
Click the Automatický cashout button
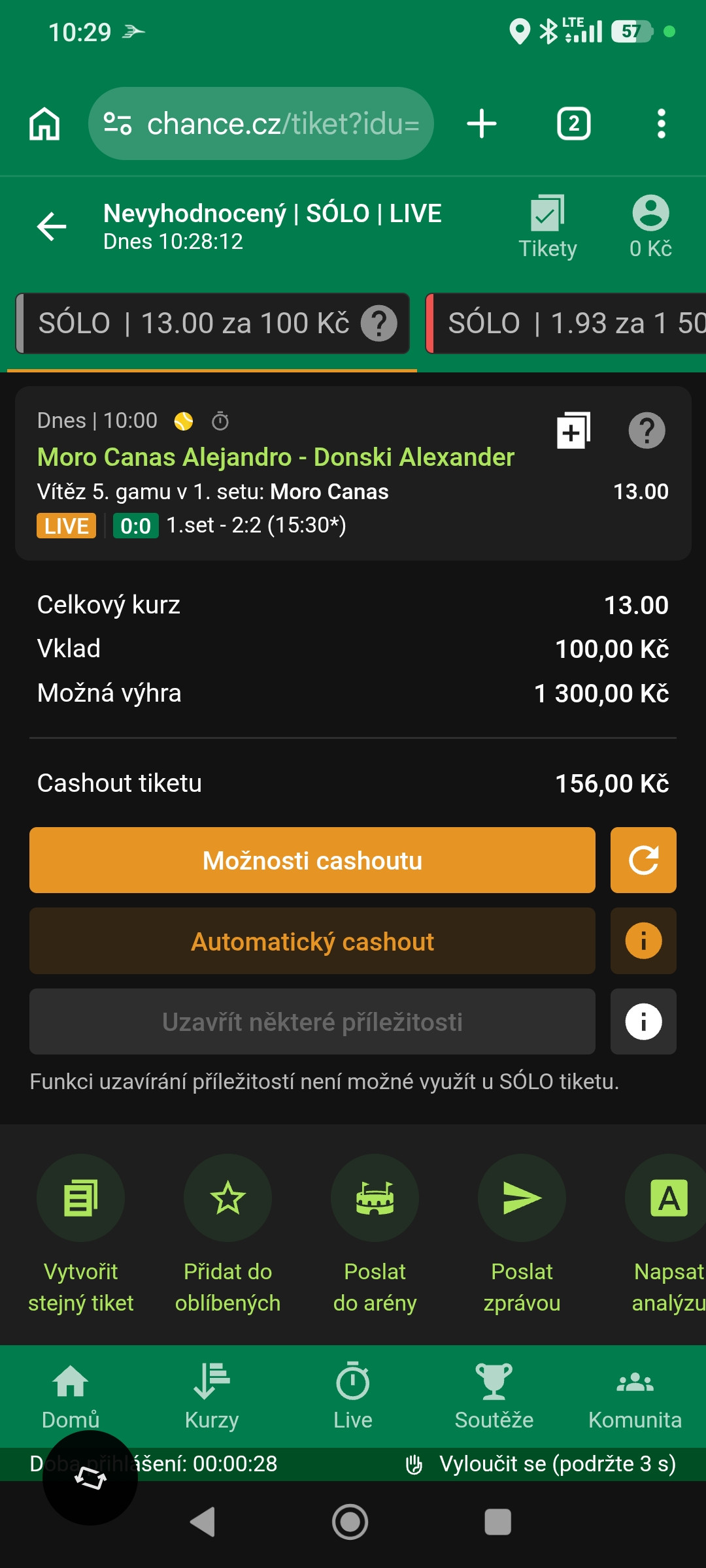(x=312, y=941)
